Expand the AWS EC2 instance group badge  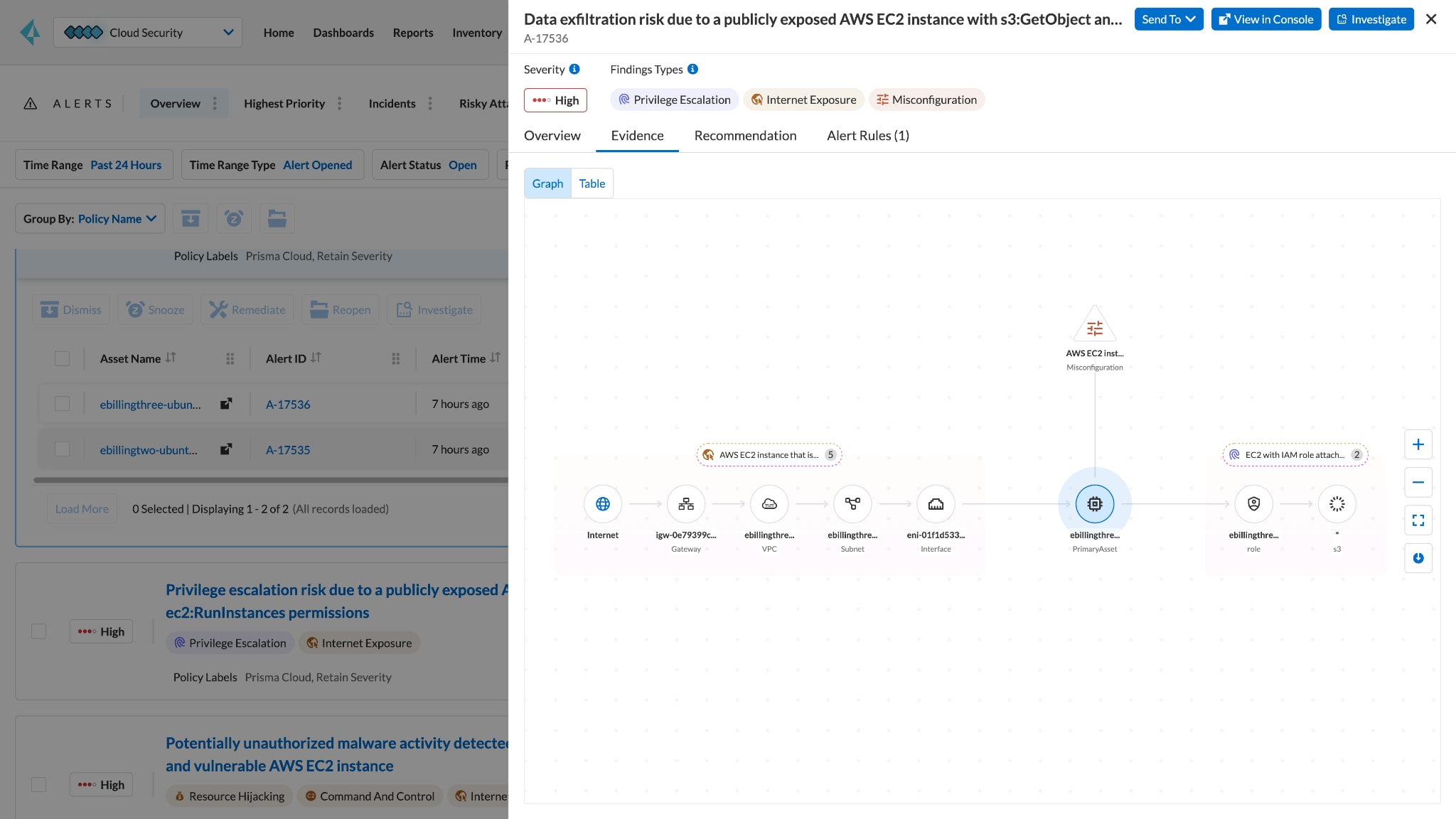pos(769,455)
